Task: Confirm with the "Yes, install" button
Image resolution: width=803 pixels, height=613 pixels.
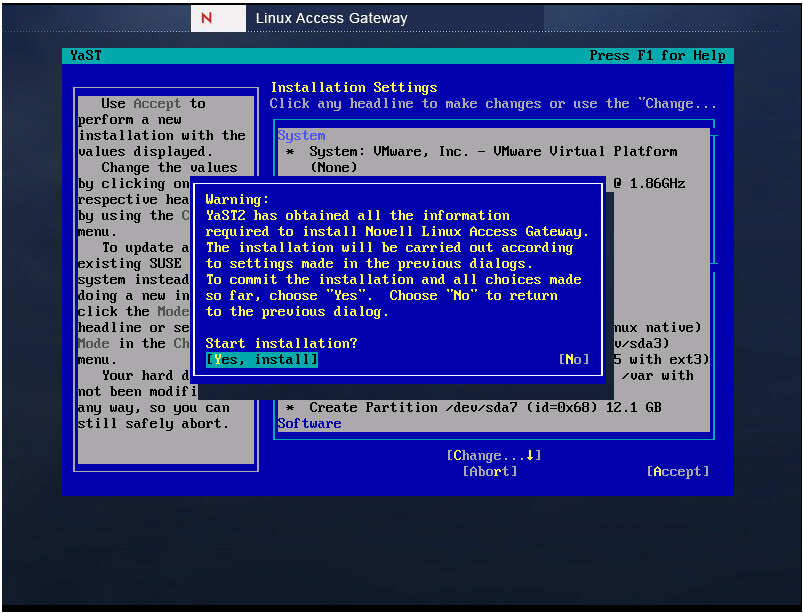Action: tap(262, 360)
